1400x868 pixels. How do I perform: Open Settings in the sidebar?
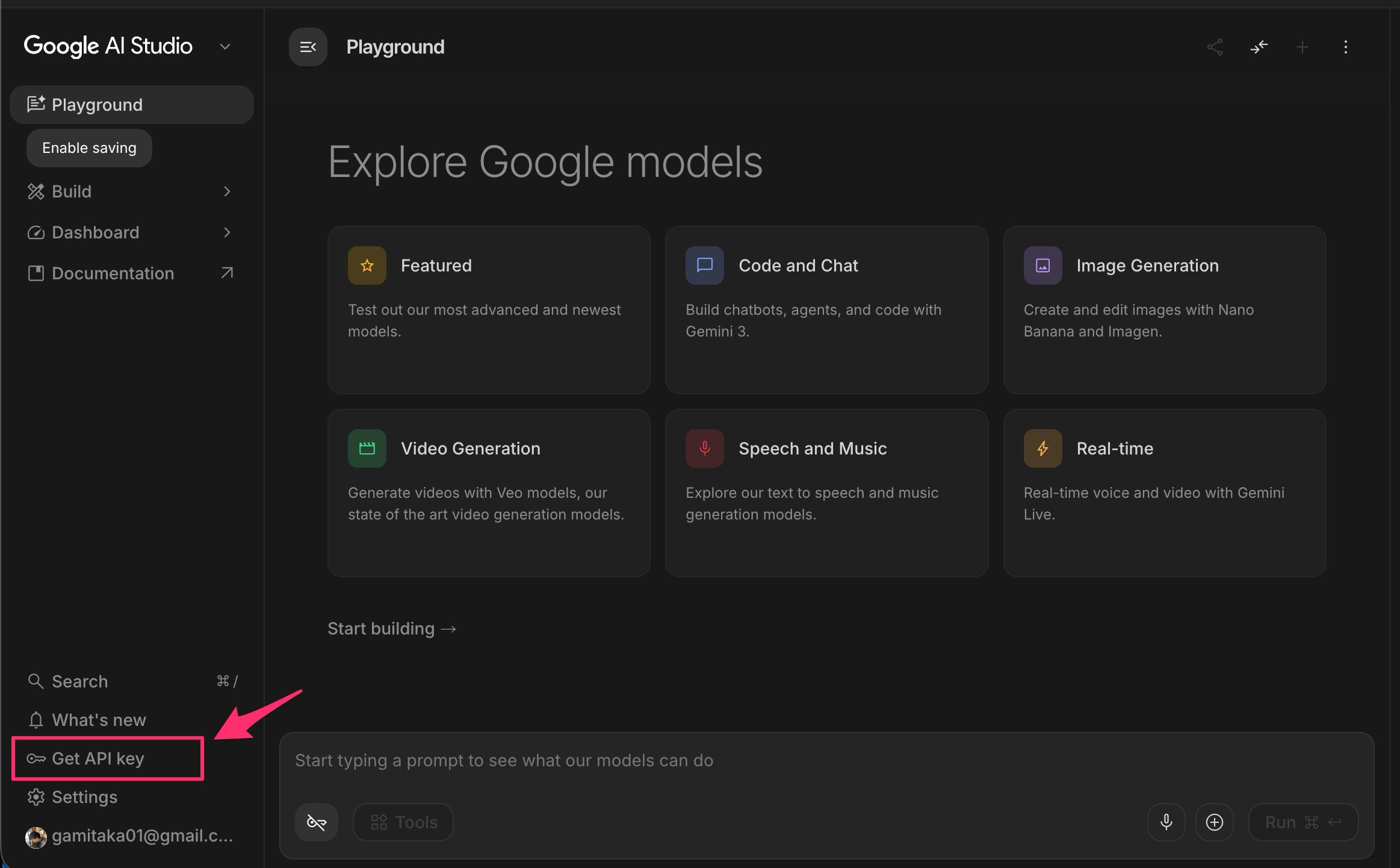(84, 797)
